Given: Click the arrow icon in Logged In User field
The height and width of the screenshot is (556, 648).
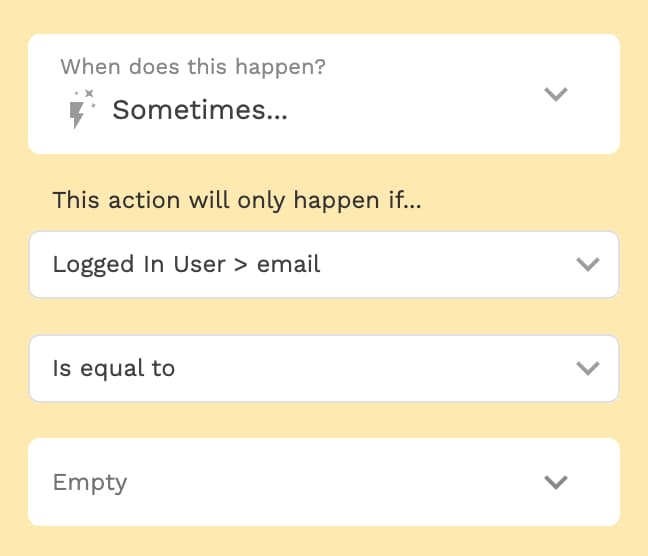Looking at the screenshot, I should pos(588,264).
